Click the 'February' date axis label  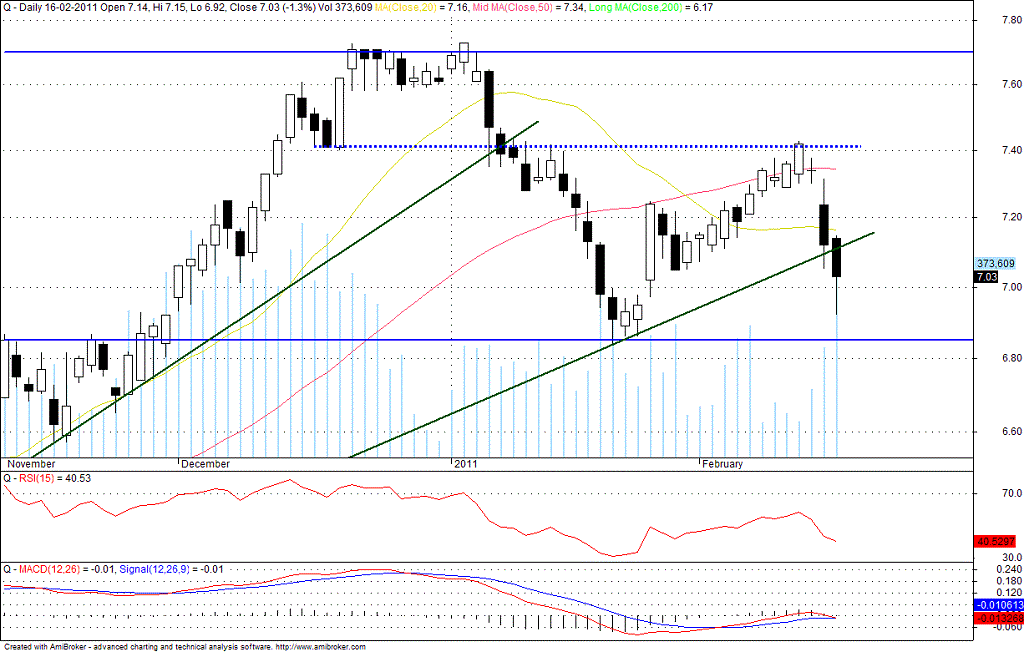(722, 464)
